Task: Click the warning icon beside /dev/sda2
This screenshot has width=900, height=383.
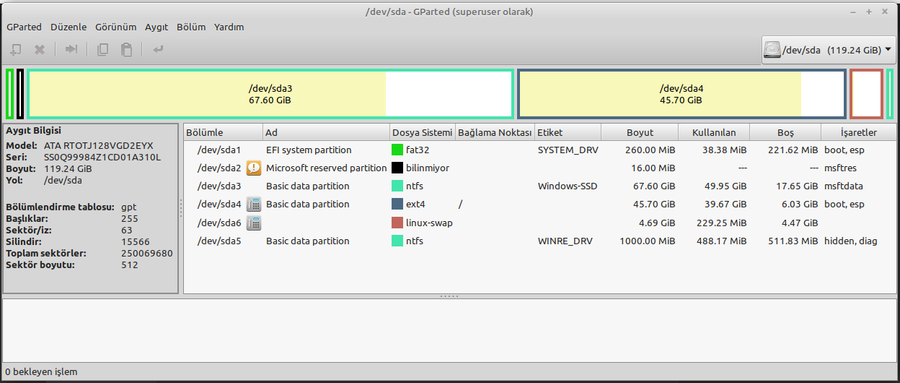Action: pos(254,168)
